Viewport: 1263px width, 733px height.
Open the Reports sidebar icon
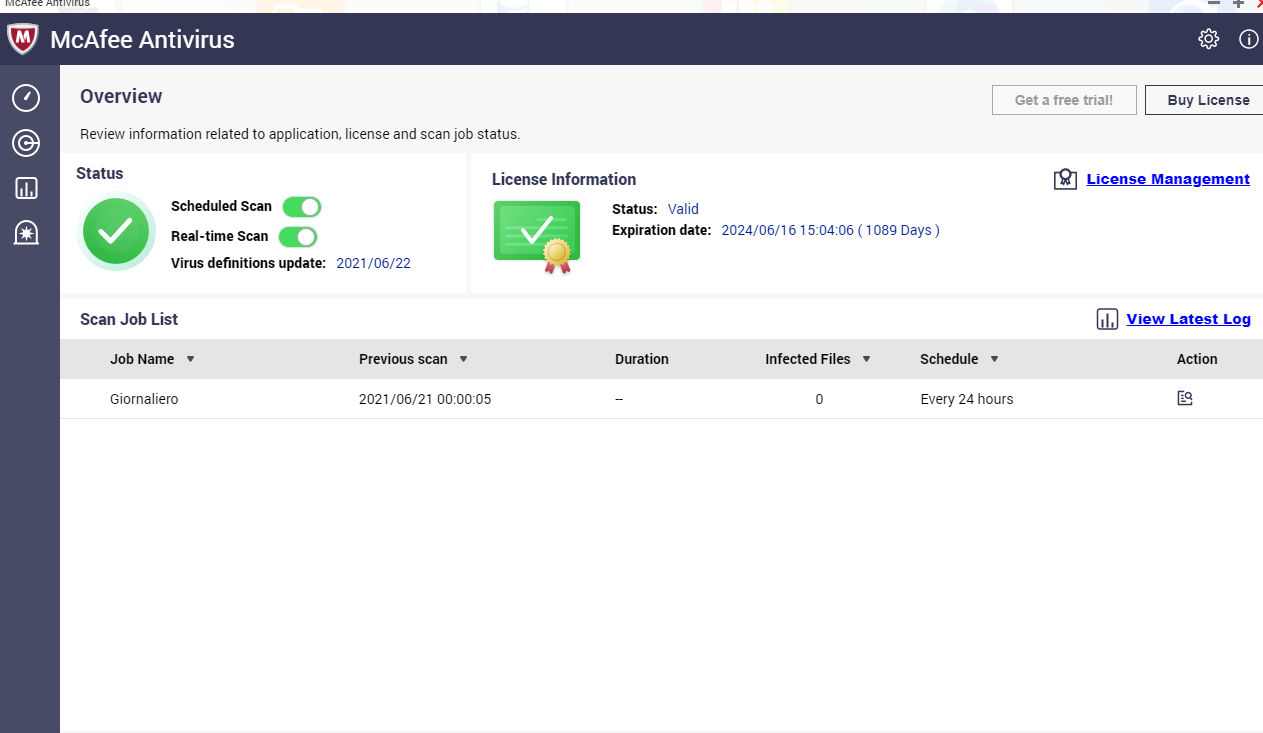point(26,188)
